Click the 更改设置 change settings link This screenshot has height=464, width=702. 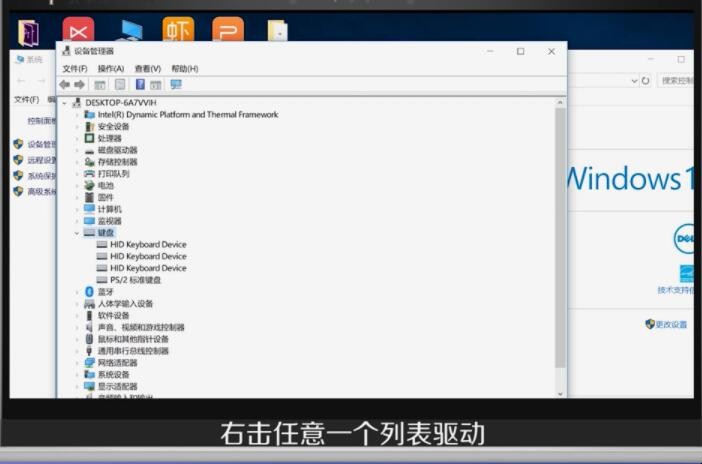point(671,325)
